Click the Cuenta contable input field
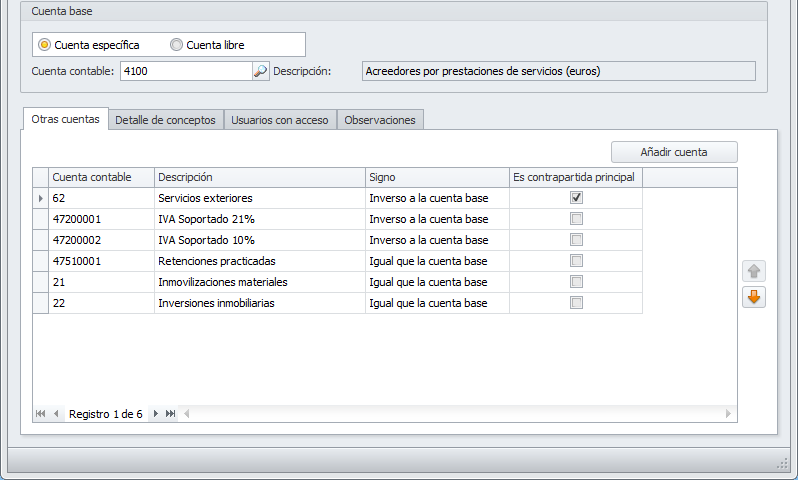The image size is (798, 480). [185, 71]
